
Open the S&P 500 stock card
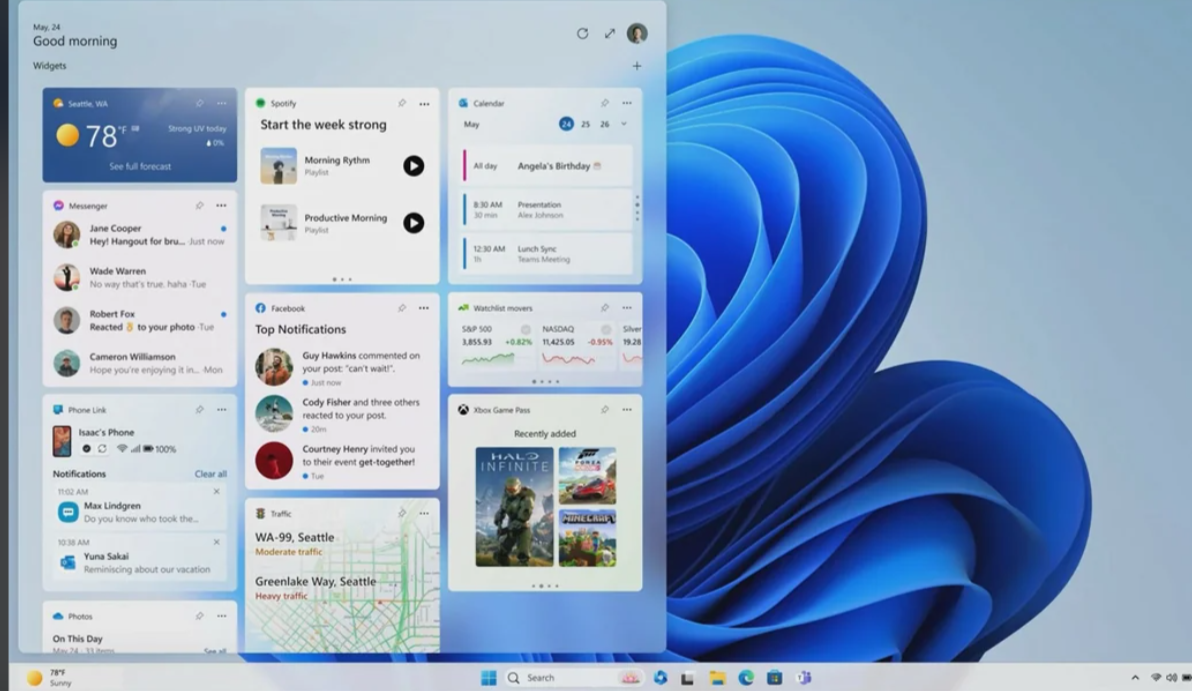tap(496, 346)
